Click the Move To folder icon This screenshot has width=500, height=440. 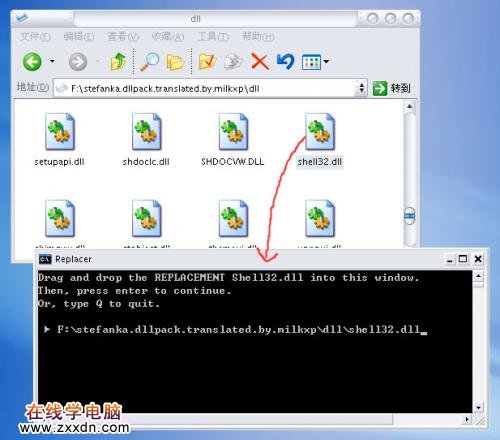tap(207, 61)
